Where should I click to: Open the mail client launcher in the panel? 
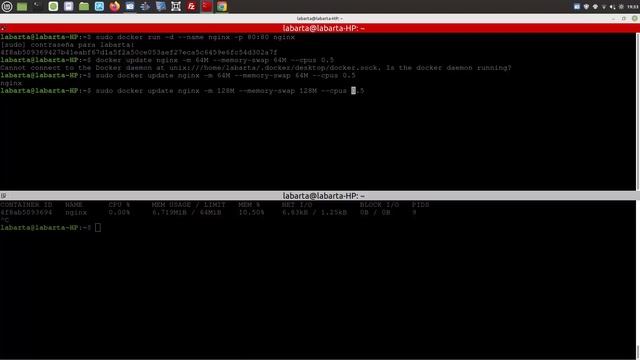coord(130,6)
